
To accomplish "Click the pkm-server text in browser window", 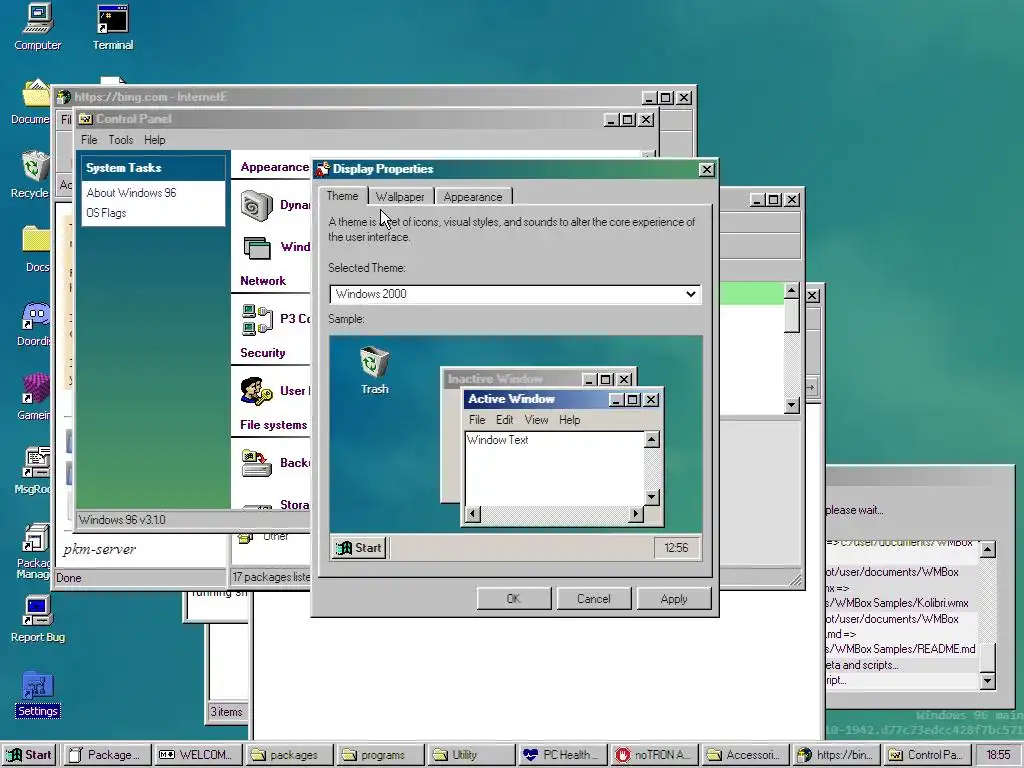I will pos(100,549).
